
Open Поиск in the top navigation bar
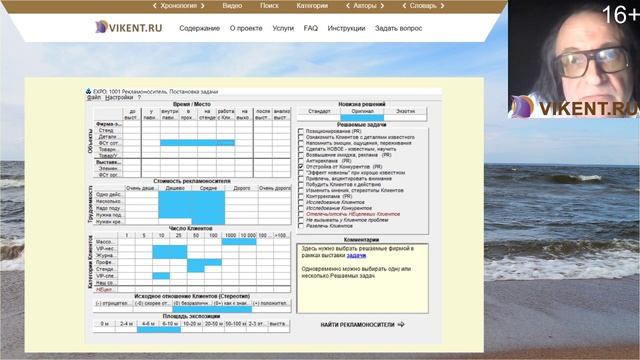(269, 6)
